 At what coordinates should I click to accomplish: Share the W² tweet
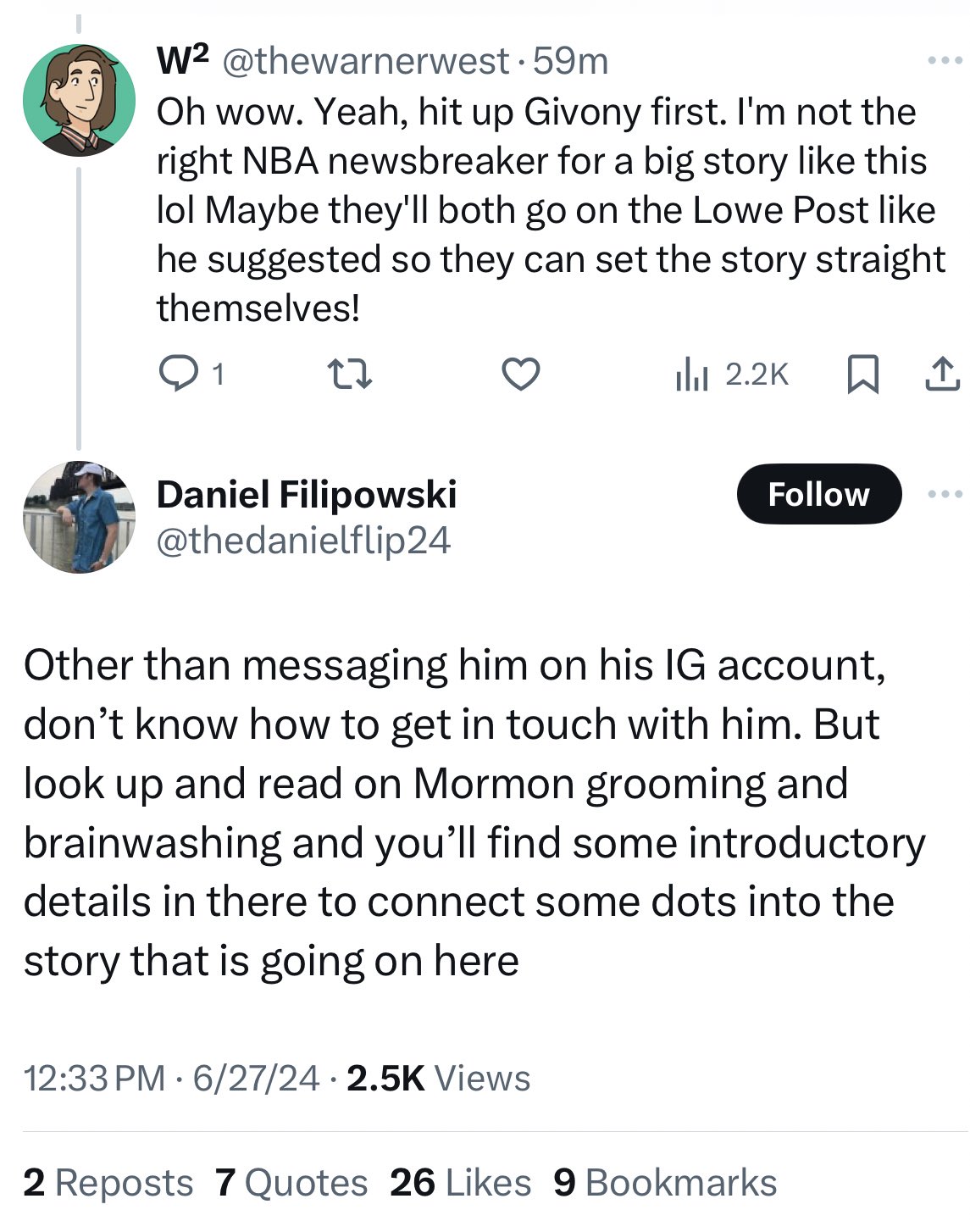[941, 374]
